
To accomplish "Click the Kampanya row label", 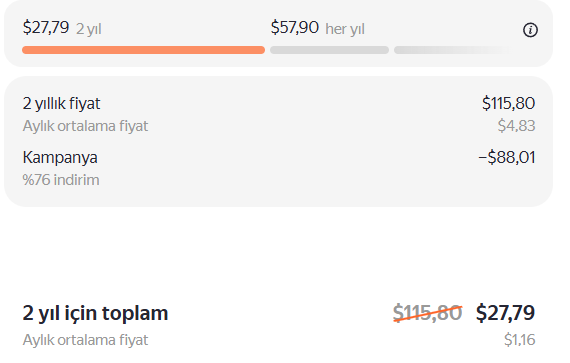I will (60, 158).
